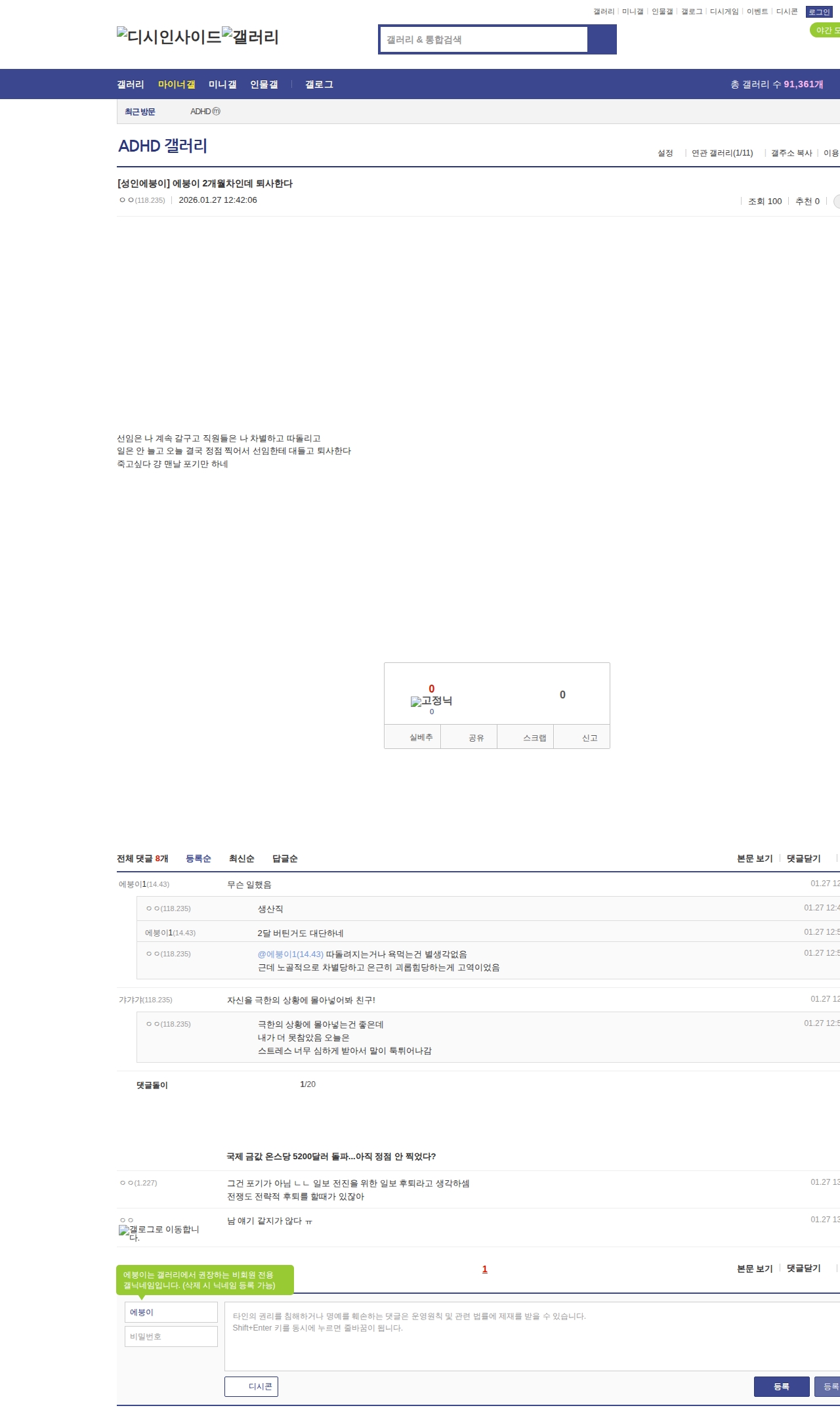Open the ADHD 갤러리 title heading
Viewport: 840px width, 1410px height.
click(163, 146)
